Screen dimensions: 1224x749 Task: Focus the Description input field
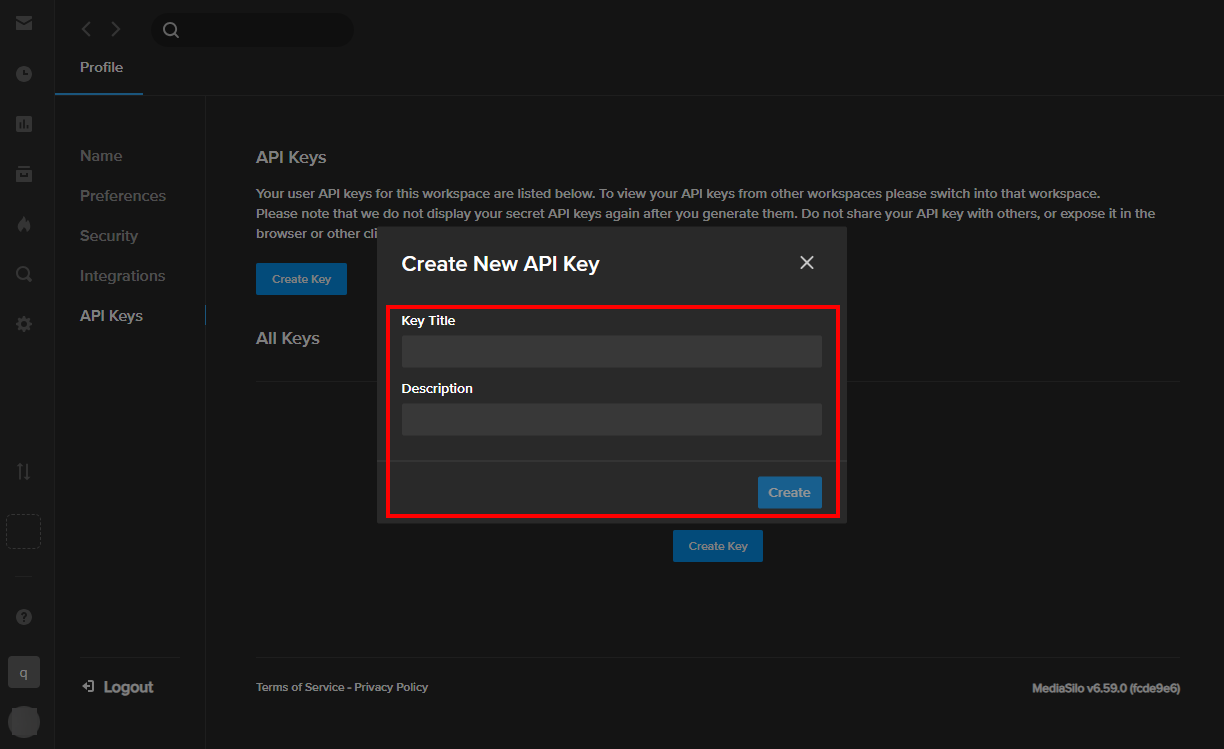[611, 419]
